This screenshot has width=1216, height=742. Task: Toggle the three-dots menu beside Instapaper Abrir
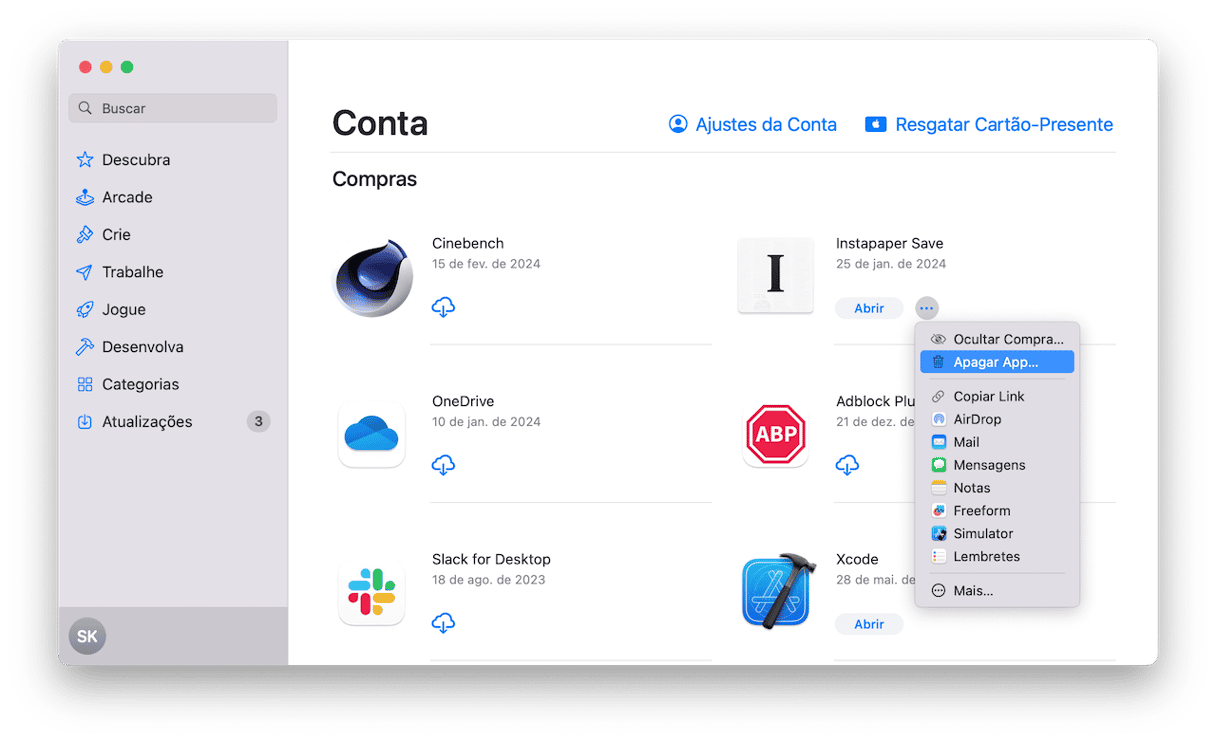click(x=927, y=308)
